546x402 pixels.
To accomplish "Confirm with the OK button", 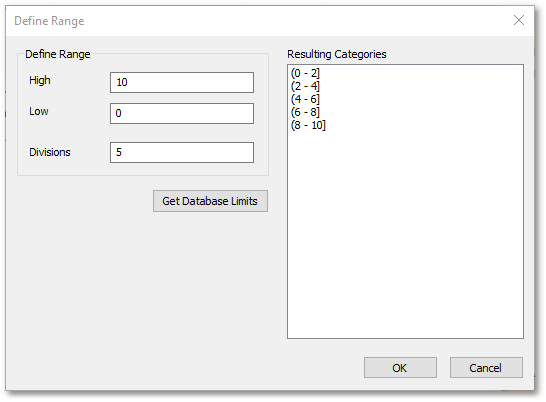I will tap(400, 368).
